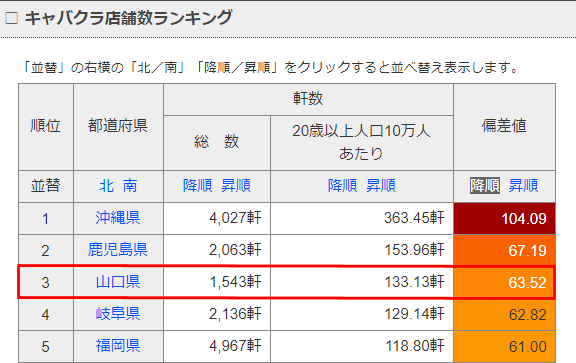Sort 総数 column in 昇順 (ascending)

(236, 186)
